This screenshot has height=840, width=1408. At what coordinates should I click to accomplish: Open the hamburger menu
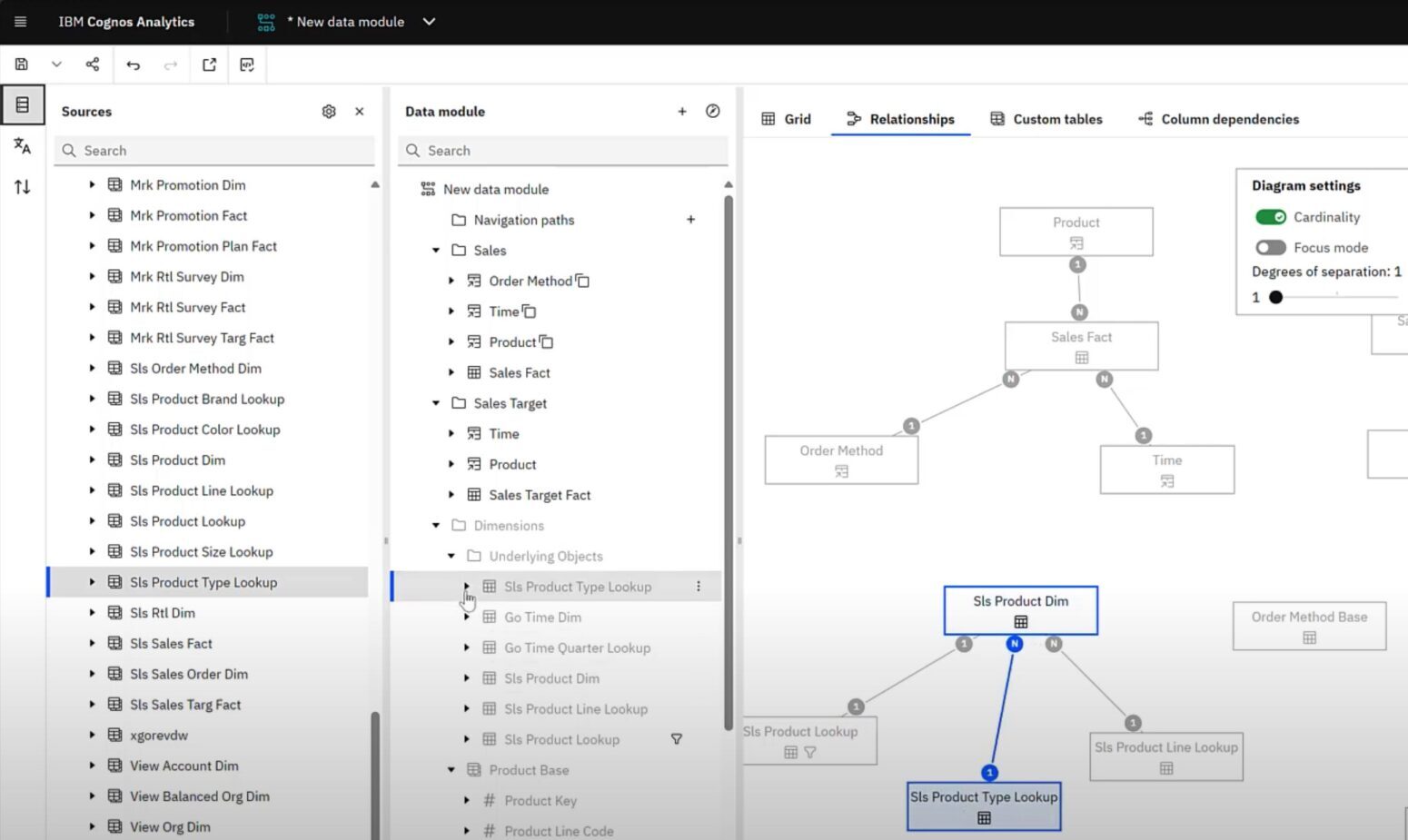point(20,22)
